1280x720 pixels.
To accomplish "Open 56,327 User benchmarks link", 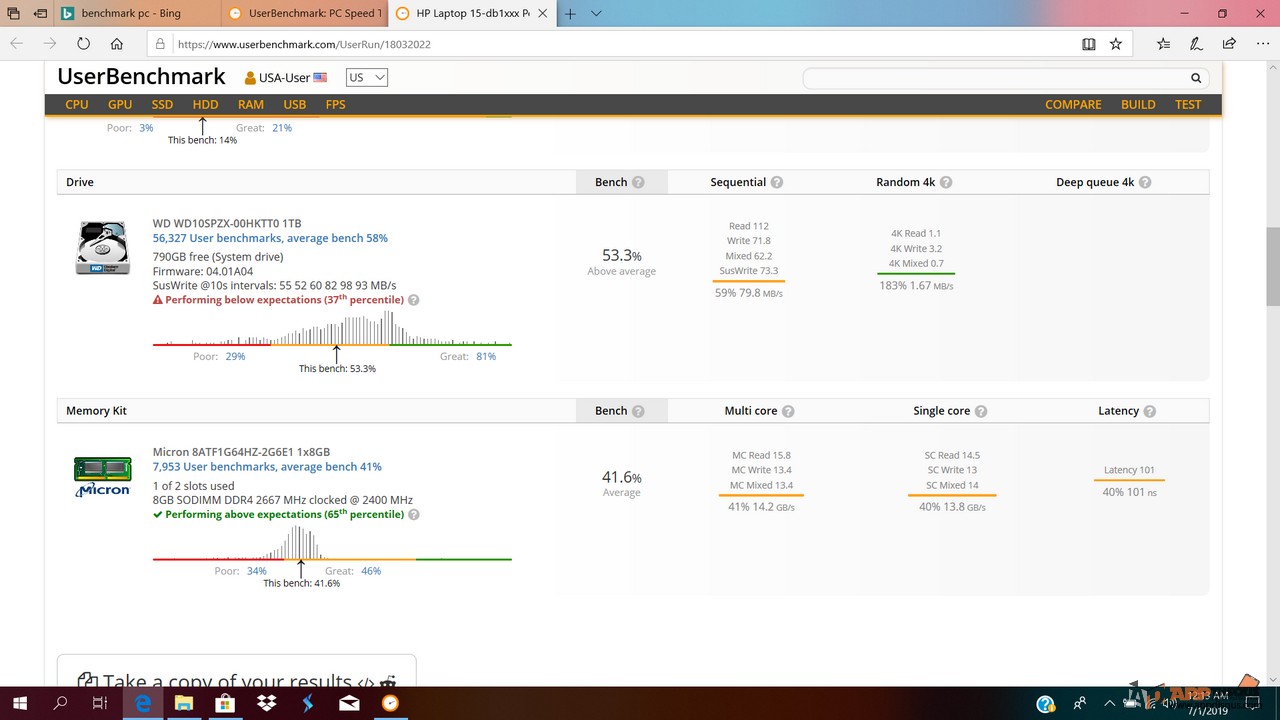I will (270, 238).
